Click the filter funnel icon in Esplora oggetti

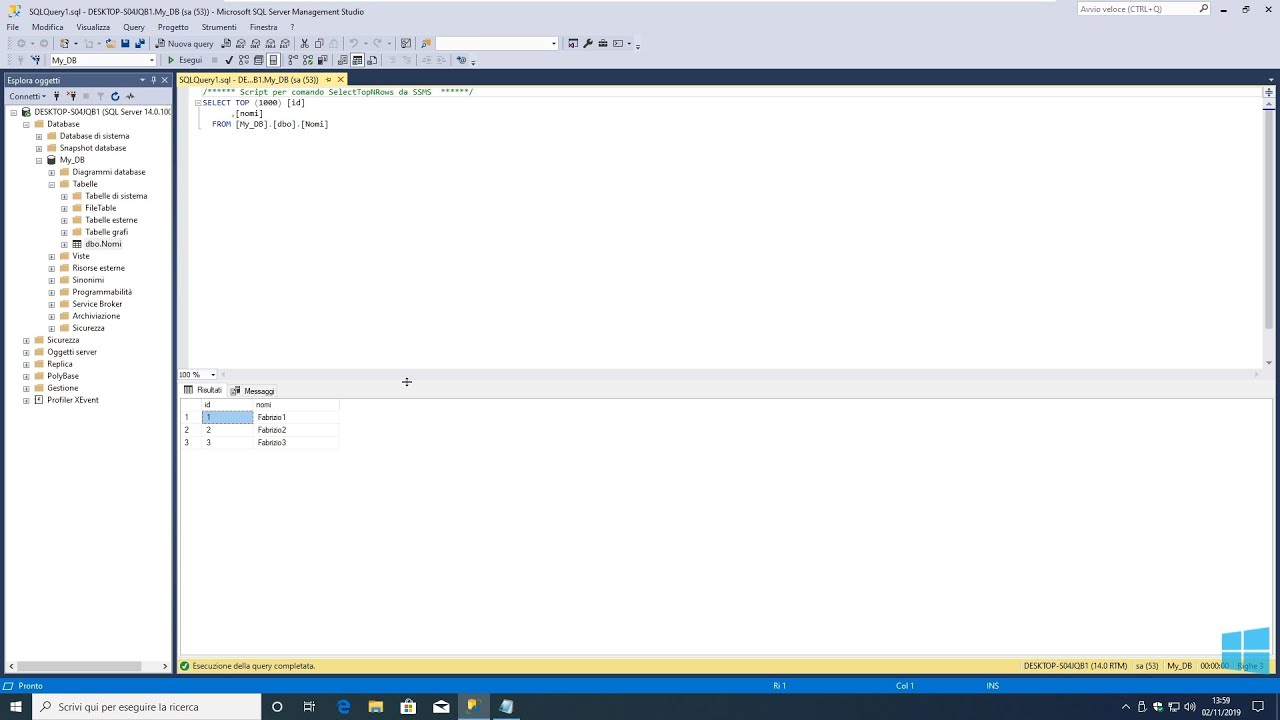pos(100,96)
